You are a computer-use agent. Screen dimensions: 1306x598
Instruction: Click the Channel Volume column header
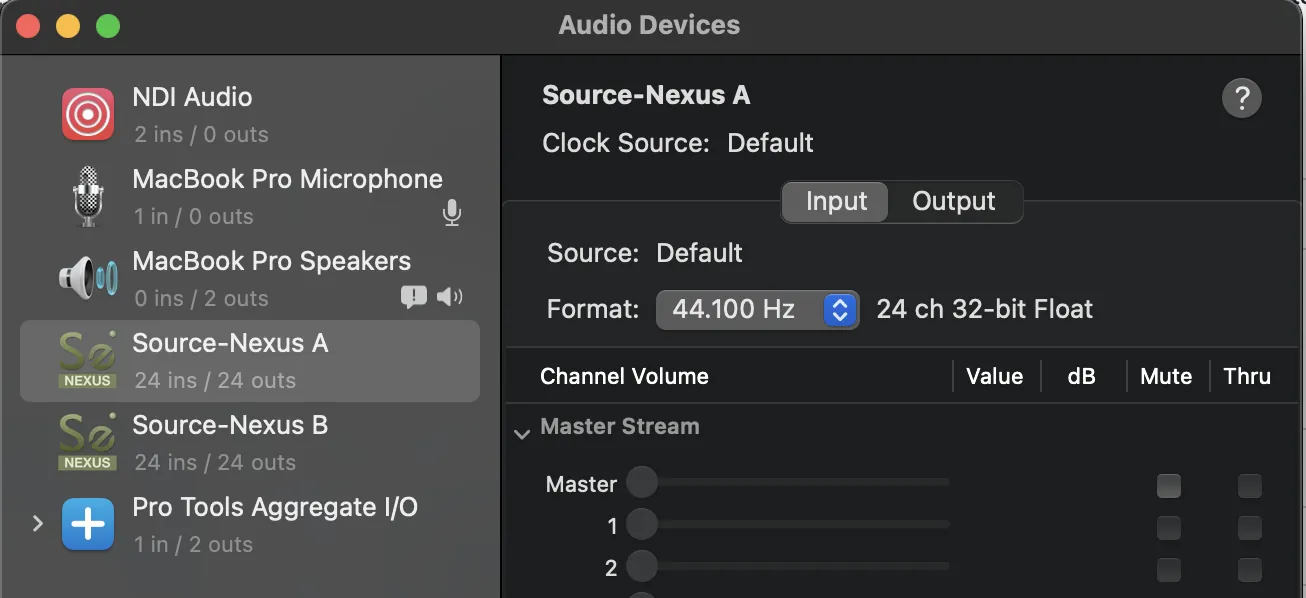pos(624,376)
